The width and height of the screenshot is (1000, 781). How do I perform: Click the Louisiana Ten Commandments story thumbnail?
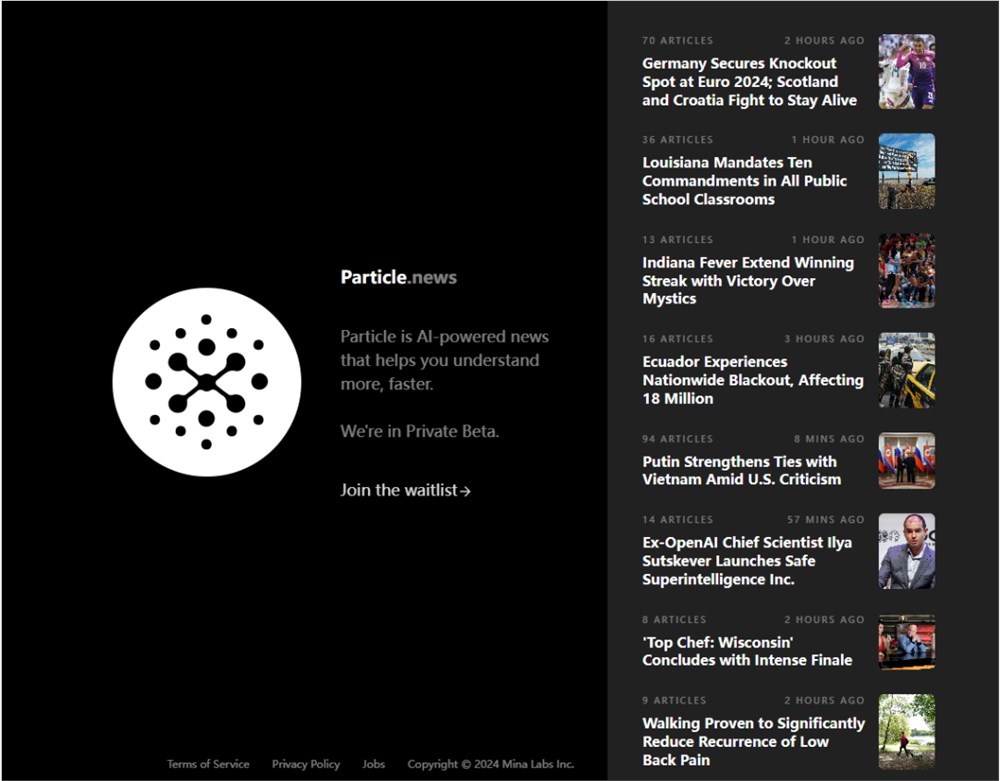pos(906,171)
